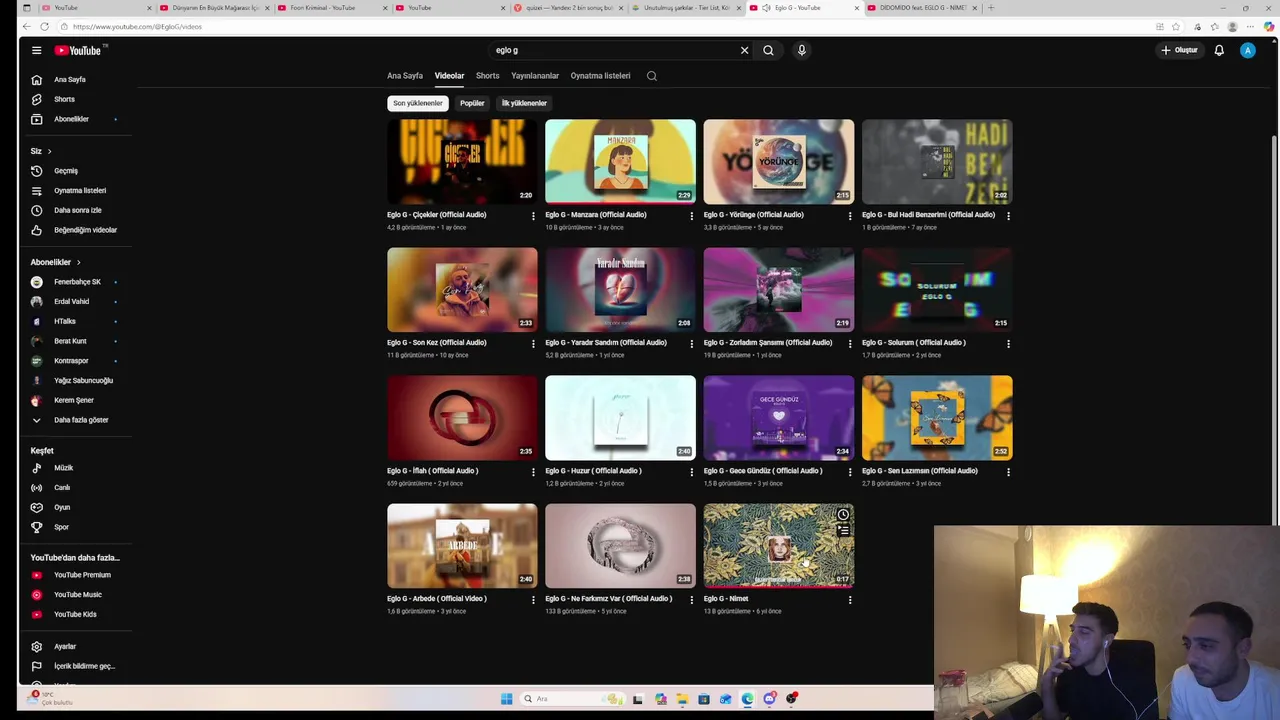Open three-dot menu for Yaradır Sandım video
The height and width of the screenshot is (720, 1280).
(x=691, y=343)
